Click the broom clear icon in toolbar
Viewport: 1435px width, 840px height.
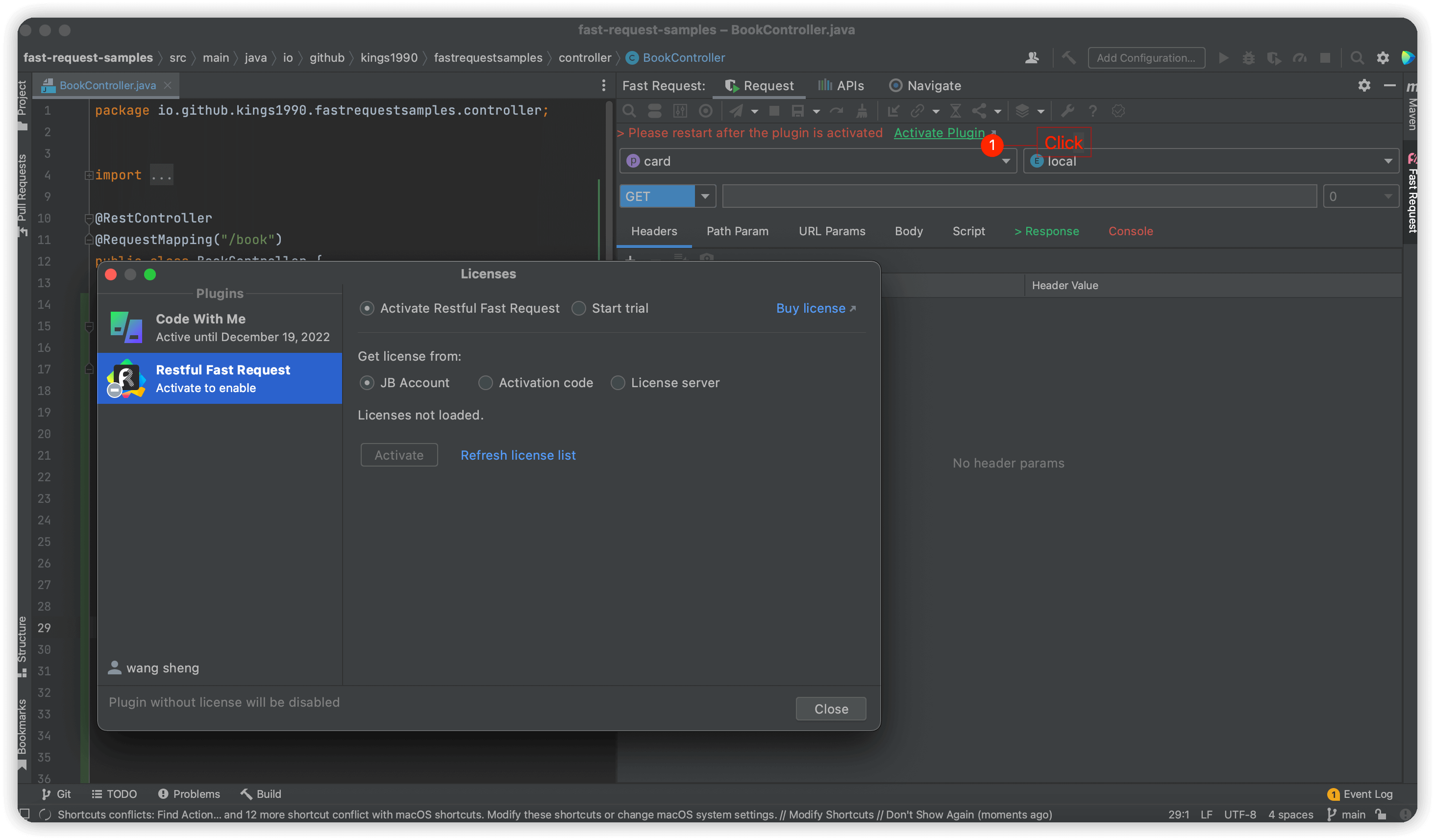[x=862, y=111]
